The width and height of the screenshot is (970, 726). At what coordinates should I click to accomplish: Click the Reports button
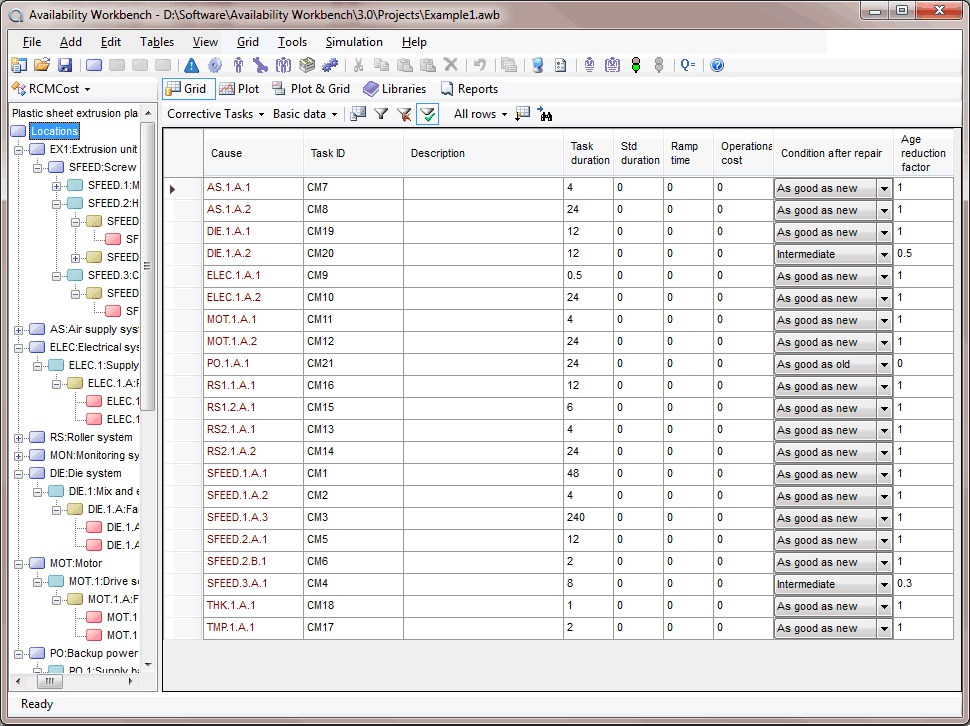coord(469,89)
